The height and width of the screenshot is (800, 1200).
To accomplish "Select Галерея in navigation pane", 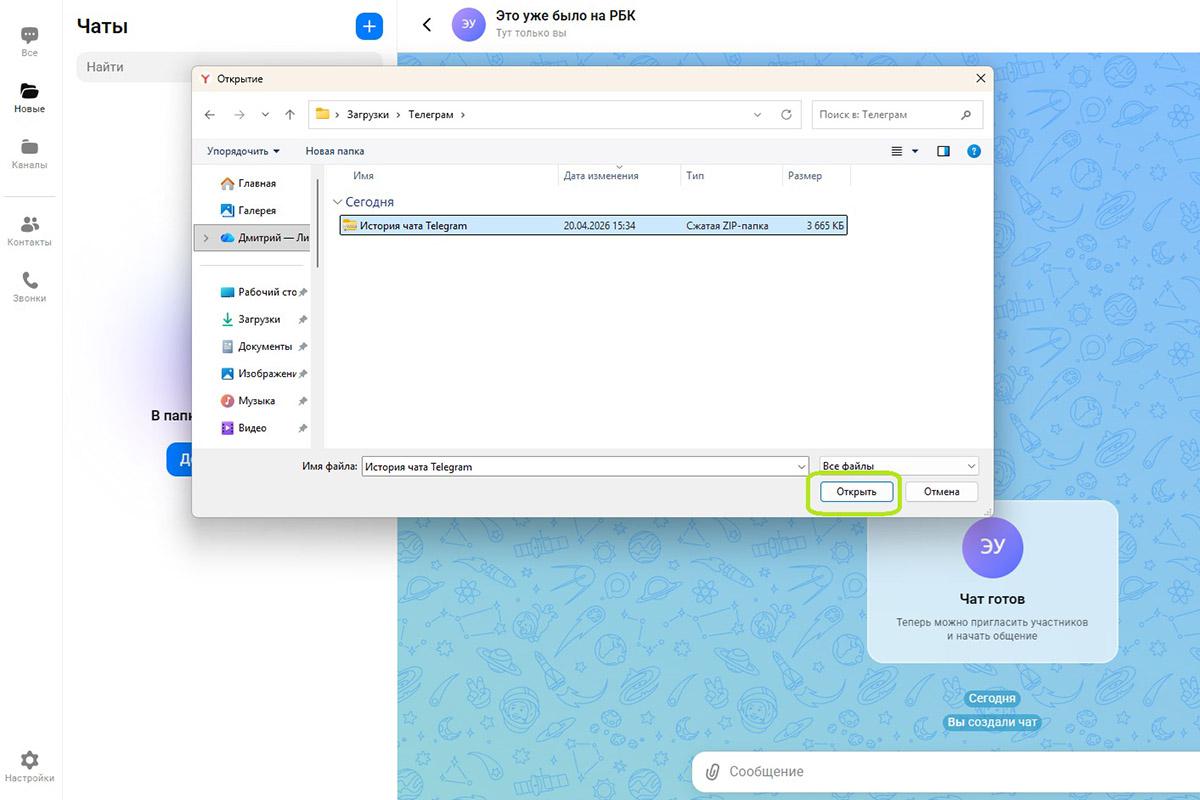I will pos(248,210).
